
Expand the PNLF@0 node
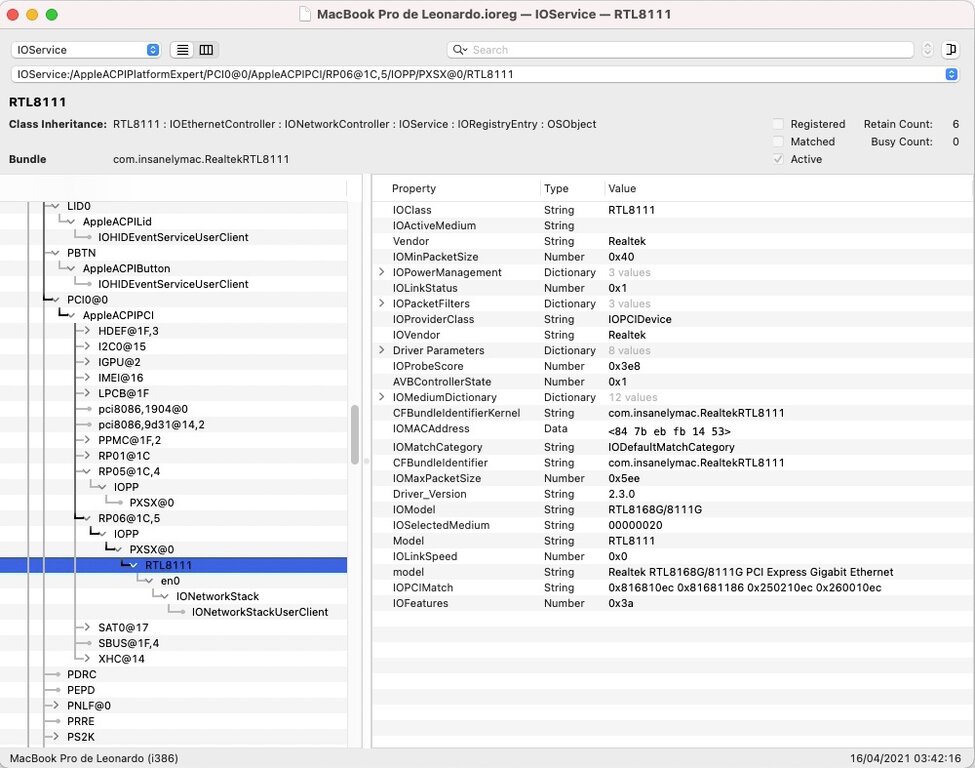point(56,705)
